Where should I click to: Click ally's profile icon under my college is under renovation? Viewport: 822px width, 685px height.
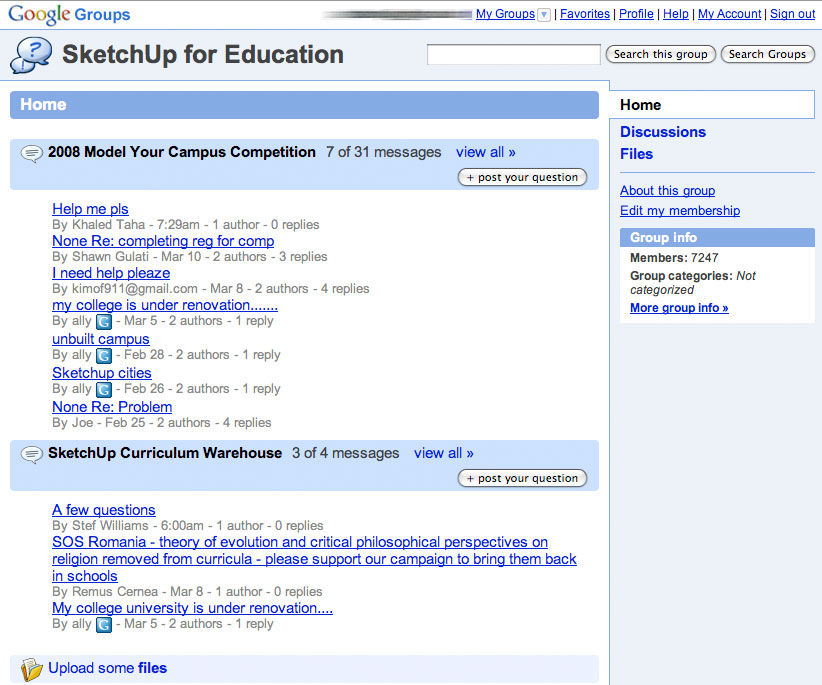pos(104,321)
